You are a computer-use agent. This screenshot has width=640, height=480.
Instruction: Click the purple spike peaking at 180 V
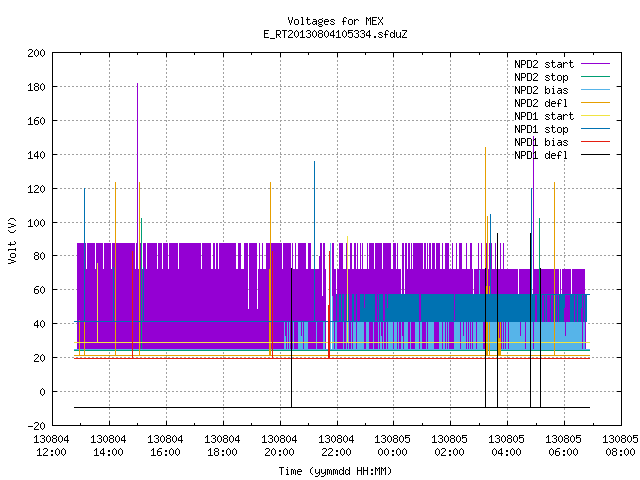pyautogui.click(x=138, y=163)
